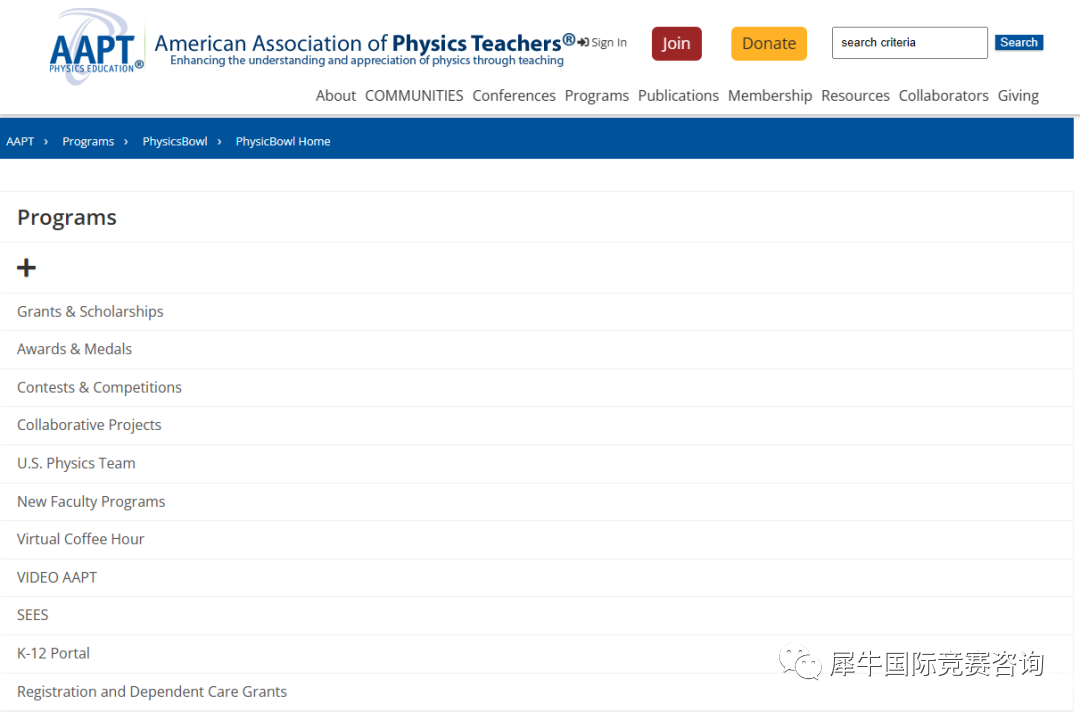
Task: Expand the Programs menu with plus icon
Action: (x=26, y=268)
